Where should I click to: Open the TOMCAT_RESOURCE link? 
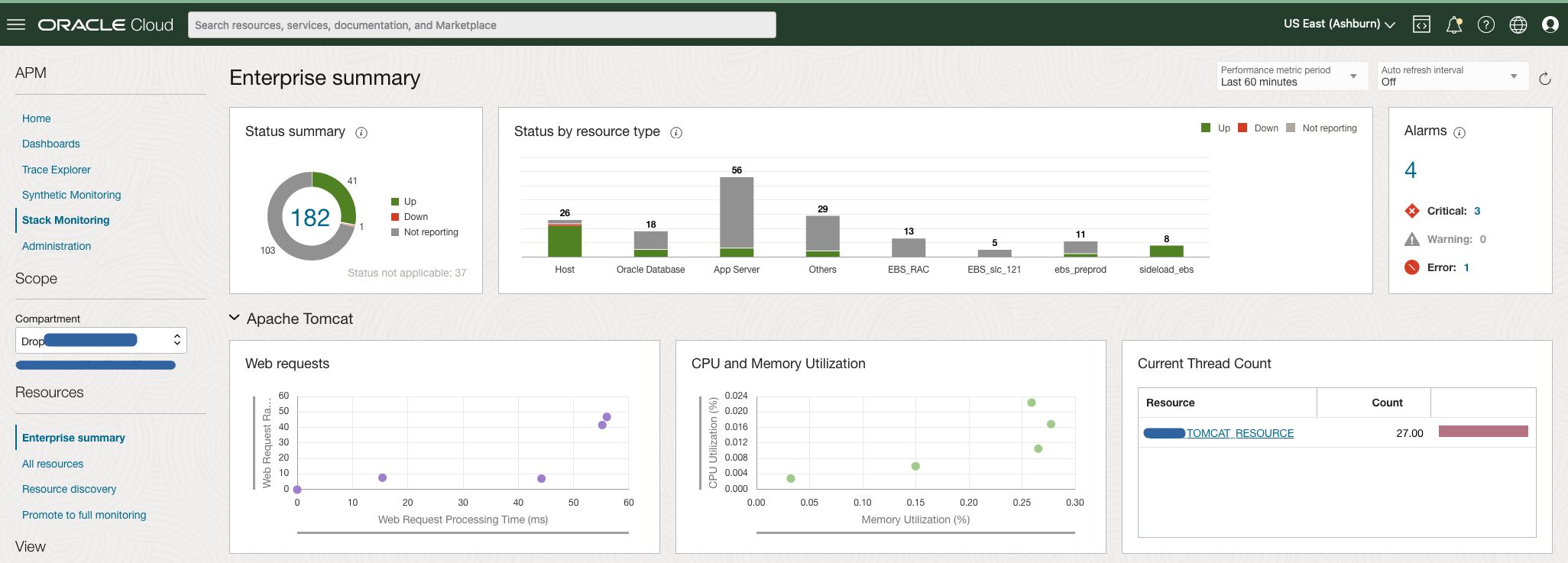click(1240, 433)
